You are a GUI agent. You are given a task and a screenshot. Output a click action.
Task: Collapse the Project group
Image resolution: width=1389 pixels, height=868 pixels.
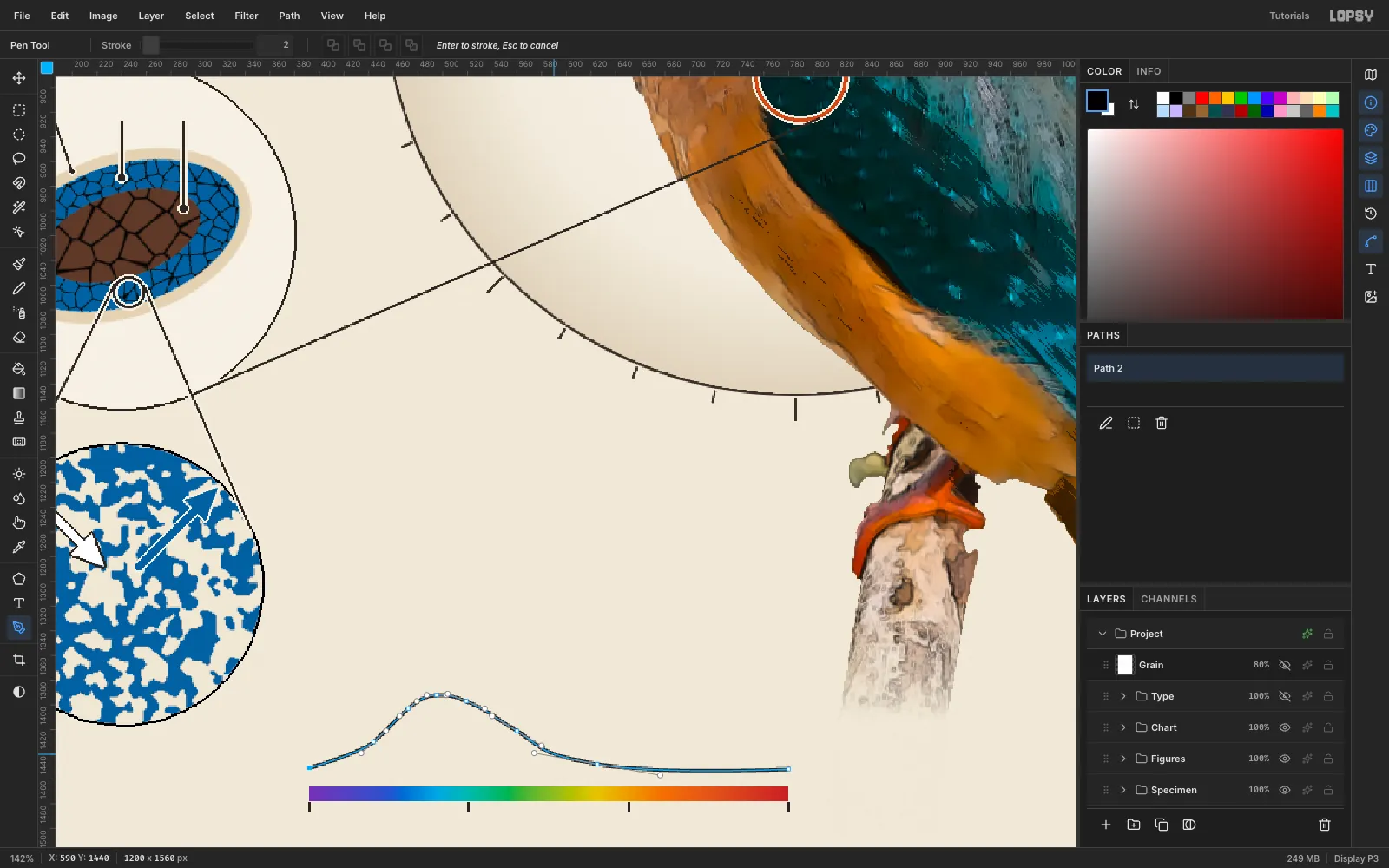[1103, 634]
